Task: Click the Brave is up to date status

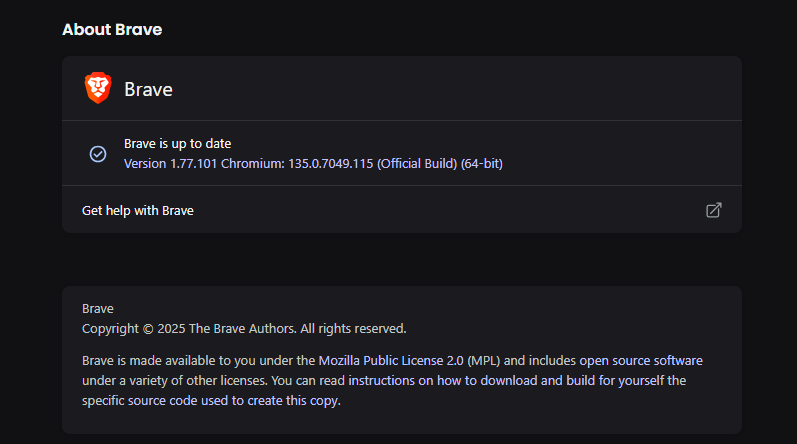Action: point(178,144)
